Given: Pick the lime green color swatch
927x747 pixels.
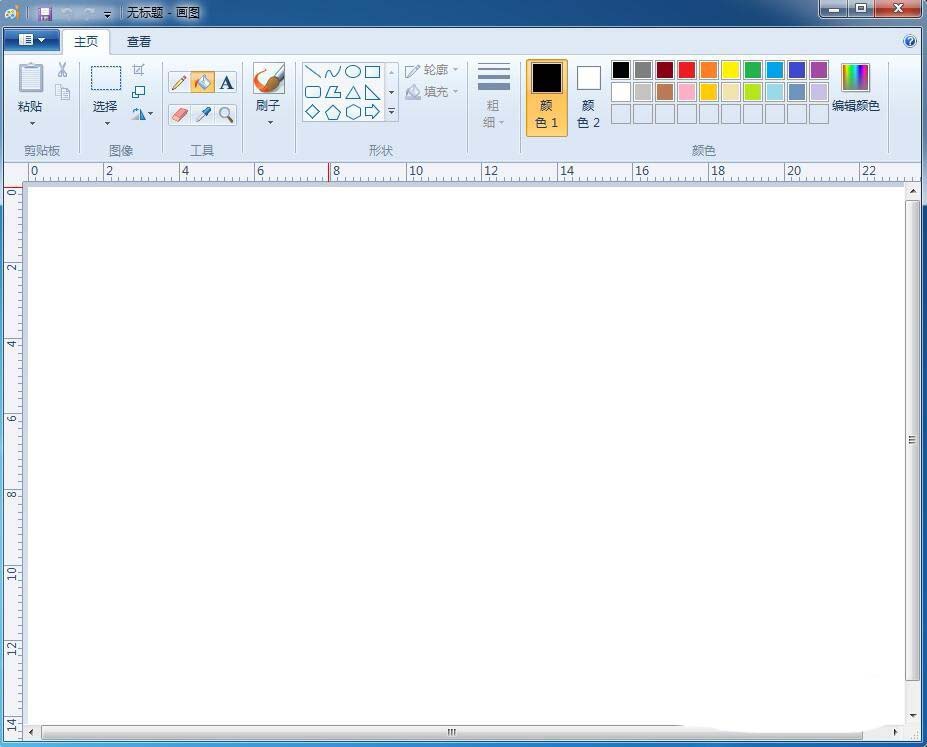Looking at the screenshot, I should [x=753, y=92].
